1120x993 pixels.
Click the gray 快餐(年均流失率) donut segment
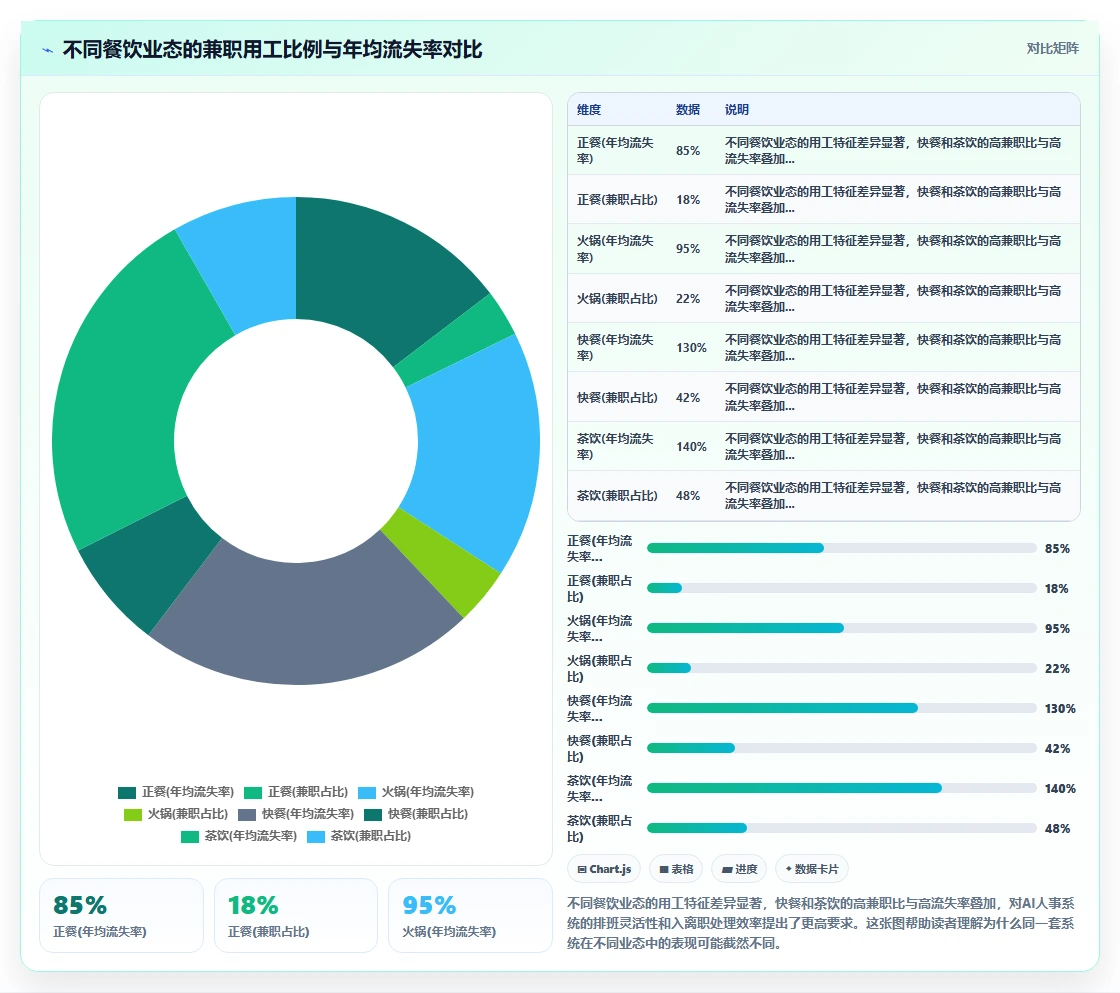pyautogui.click(x=304, y=622)
